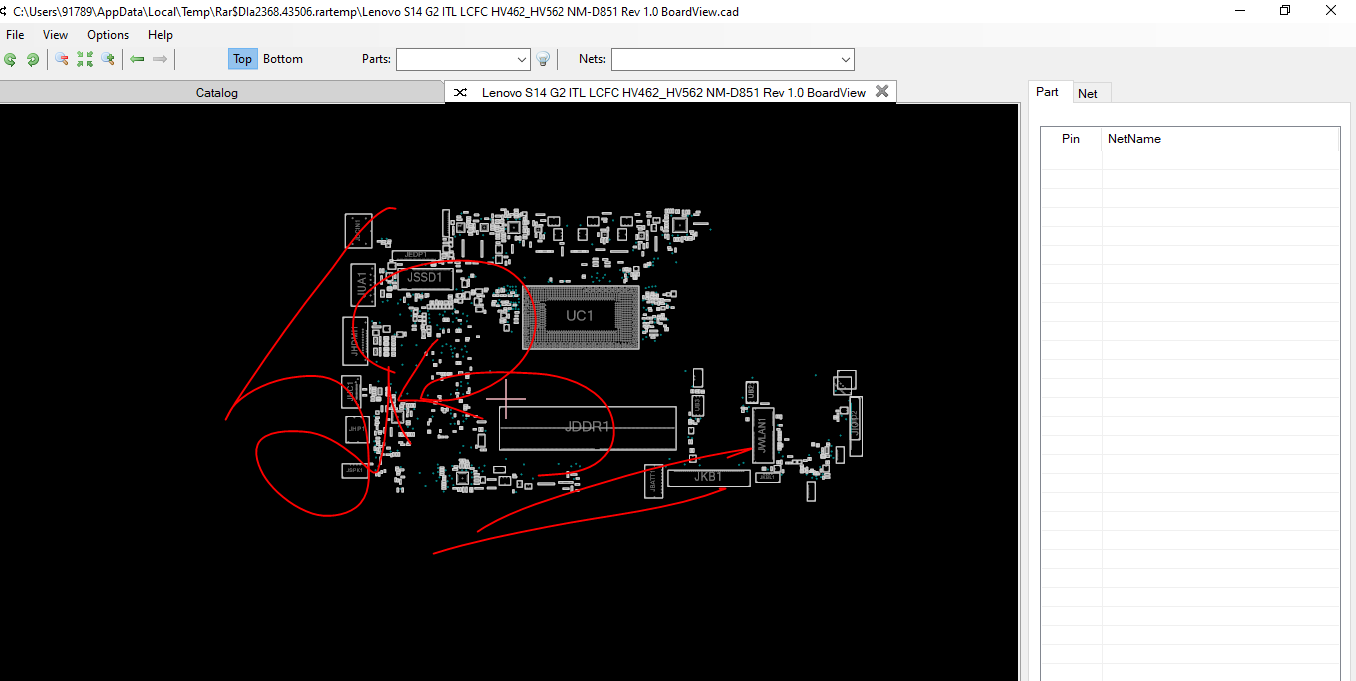Select the JWLAN1 connector component
Viewport: 1356px width, 681px height.
click(x=763, y=435)
